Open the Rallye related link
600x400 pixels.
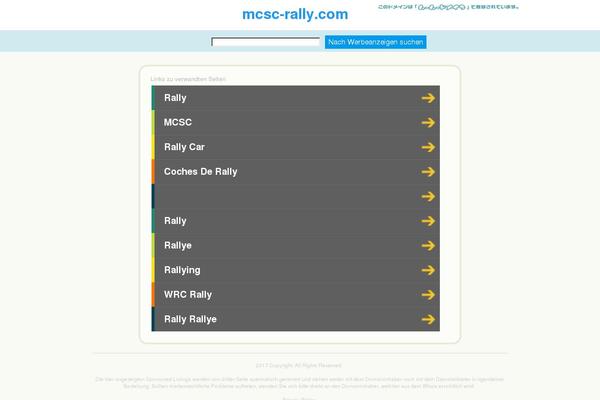178,245
